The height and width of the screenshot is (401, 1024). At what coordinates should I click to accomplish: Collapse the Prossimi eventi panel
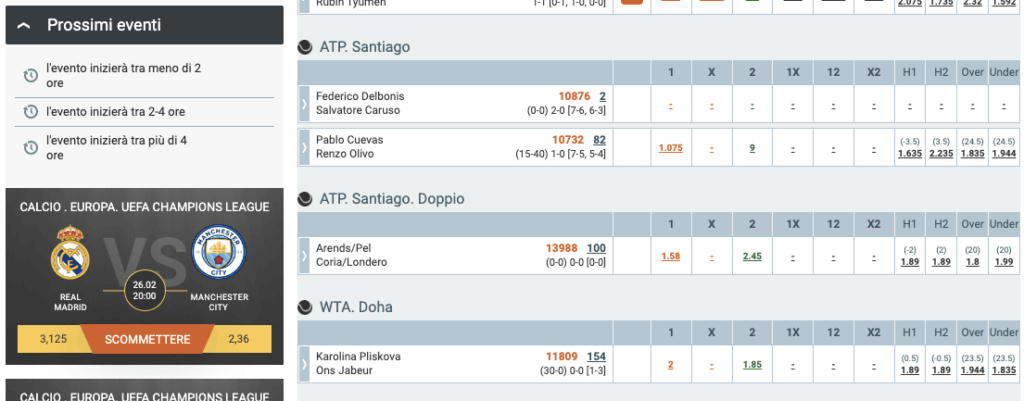(x=25, y=25)
